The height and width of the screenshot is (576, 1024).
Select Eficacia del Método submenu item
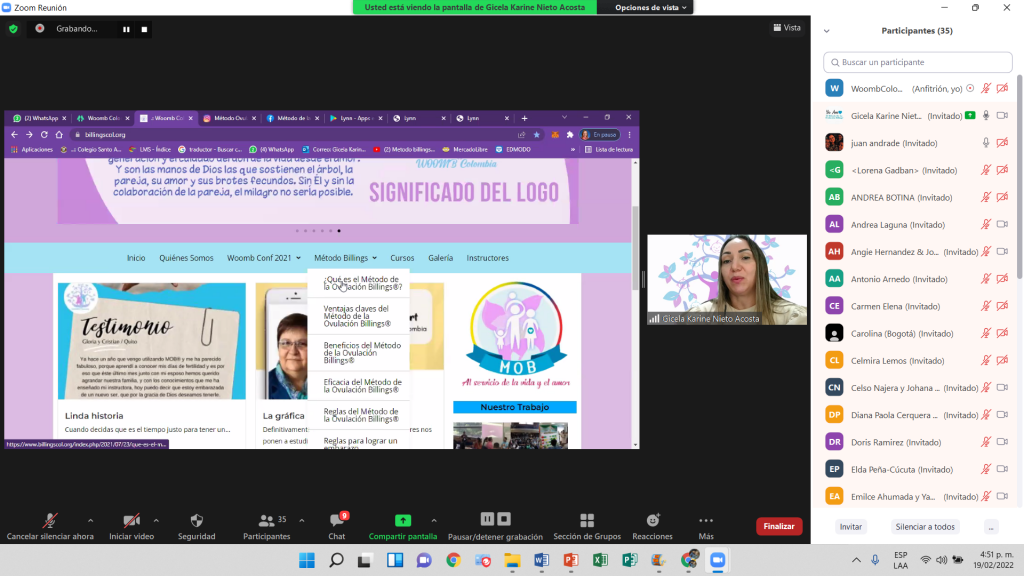tap(358, 385)
